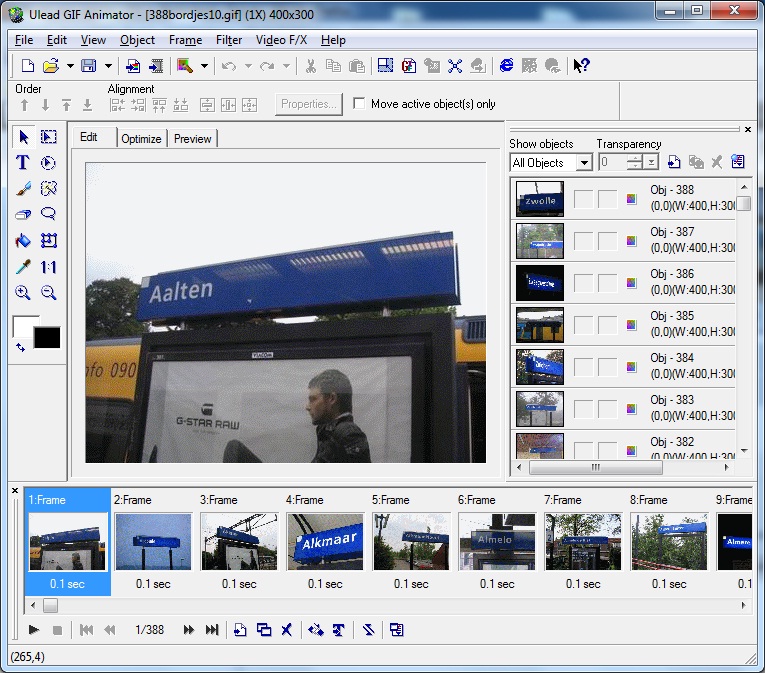Select the Lasso selection tool
Viewport: 765px width, 673px height.
(48, 214)
